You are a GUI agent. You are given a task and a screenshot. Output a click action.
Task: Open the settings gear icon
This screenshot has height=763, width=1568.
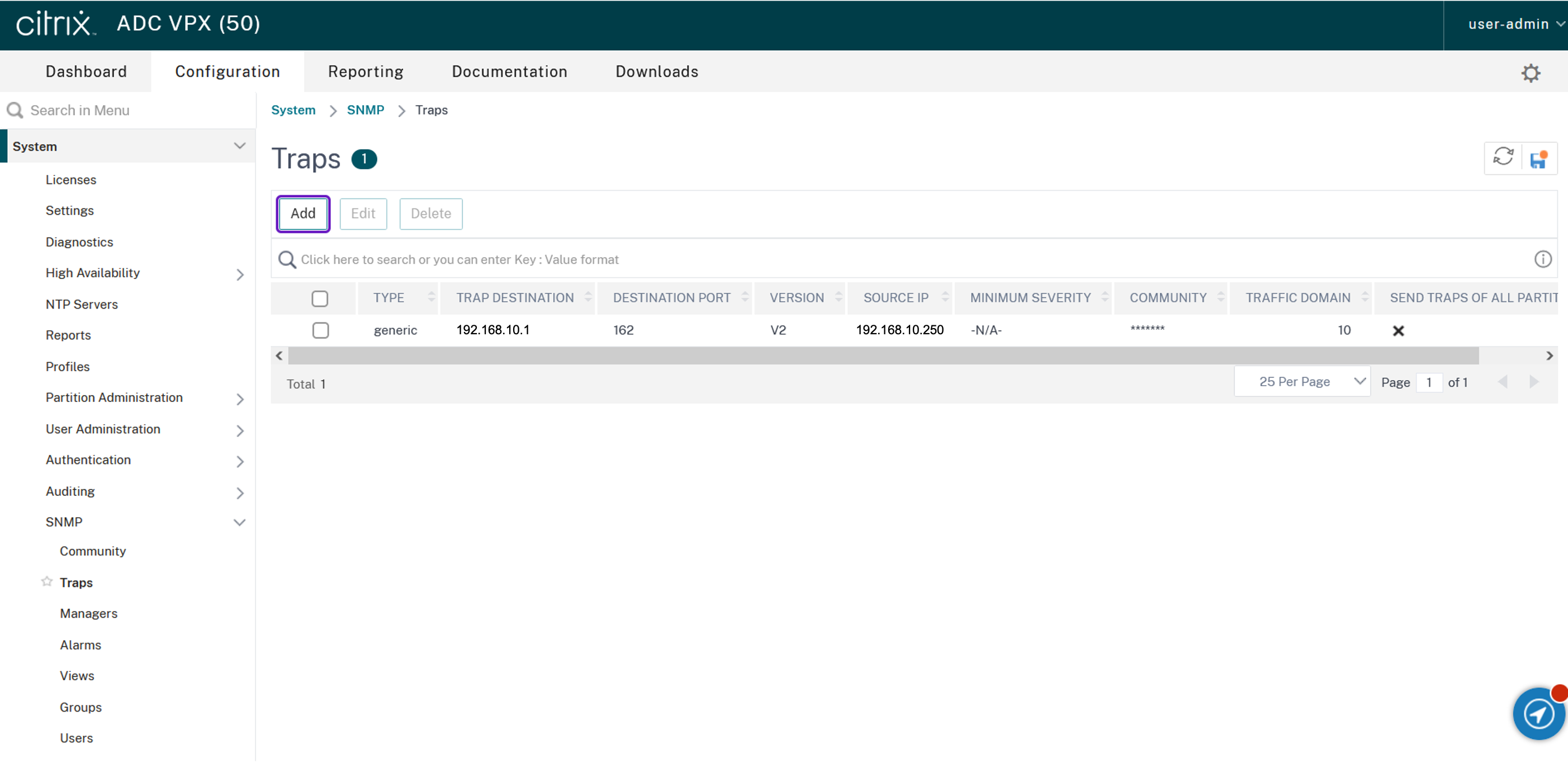click(1530, 73)
